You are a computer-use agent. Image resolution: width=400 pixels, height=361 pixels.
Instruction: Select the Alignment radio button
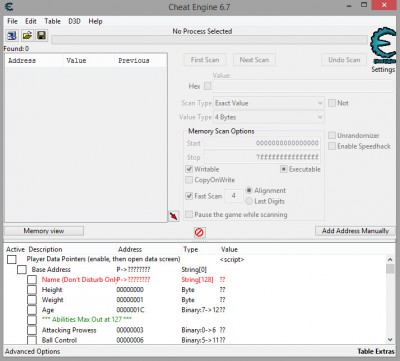coord(249,190)
